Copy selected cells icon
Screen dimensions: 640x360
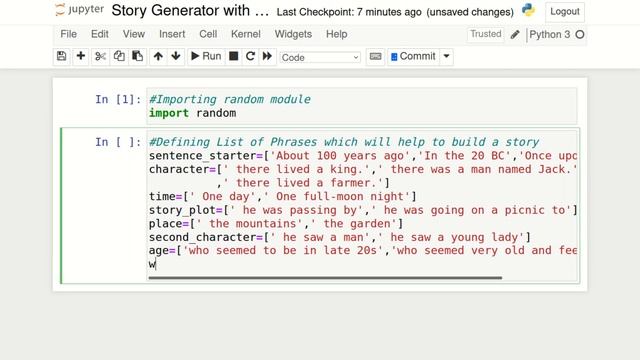119,56
